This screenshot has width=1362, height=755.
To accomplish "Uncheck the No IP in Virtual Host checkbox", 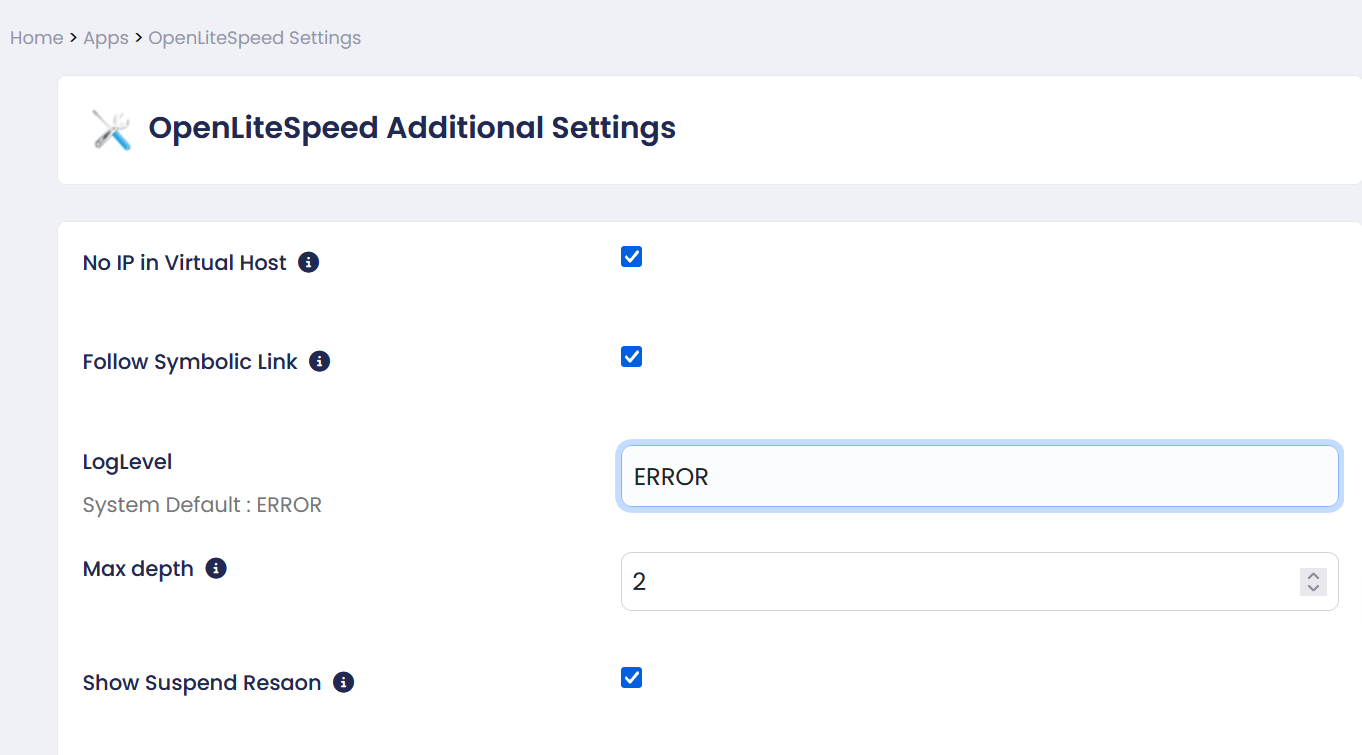I will [631, 257].
